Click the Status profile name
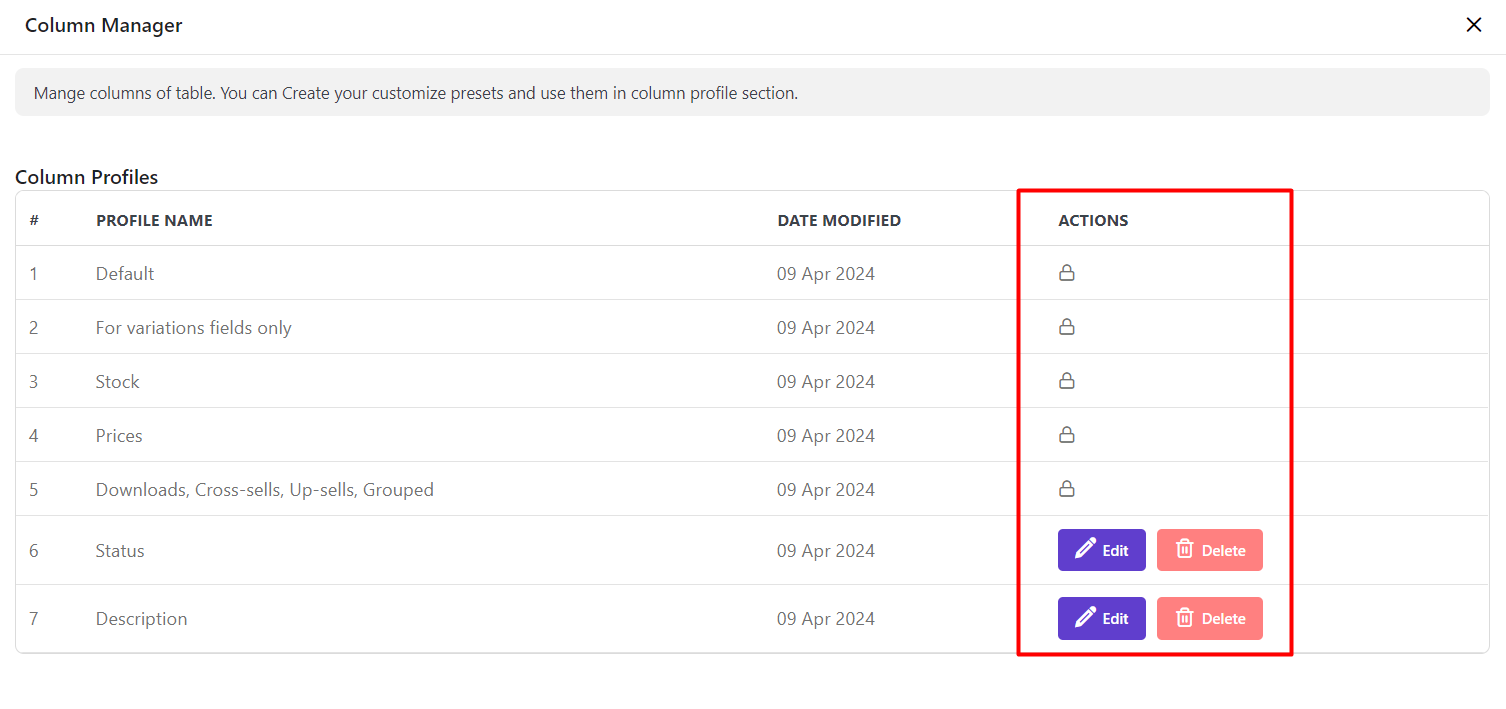1506x709 pixels. [120, 551]
